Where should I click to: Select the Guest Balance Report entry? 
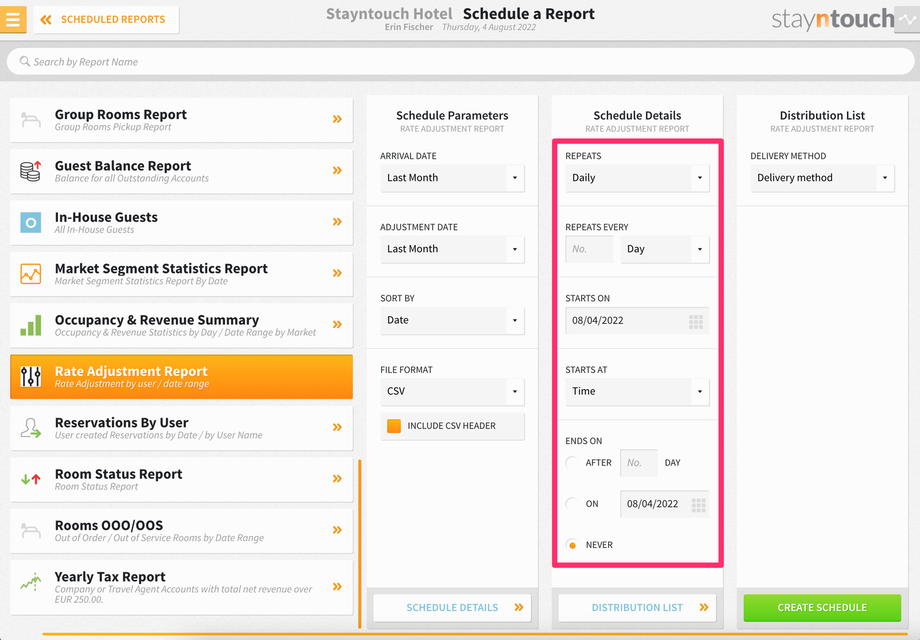coord(181,171)
